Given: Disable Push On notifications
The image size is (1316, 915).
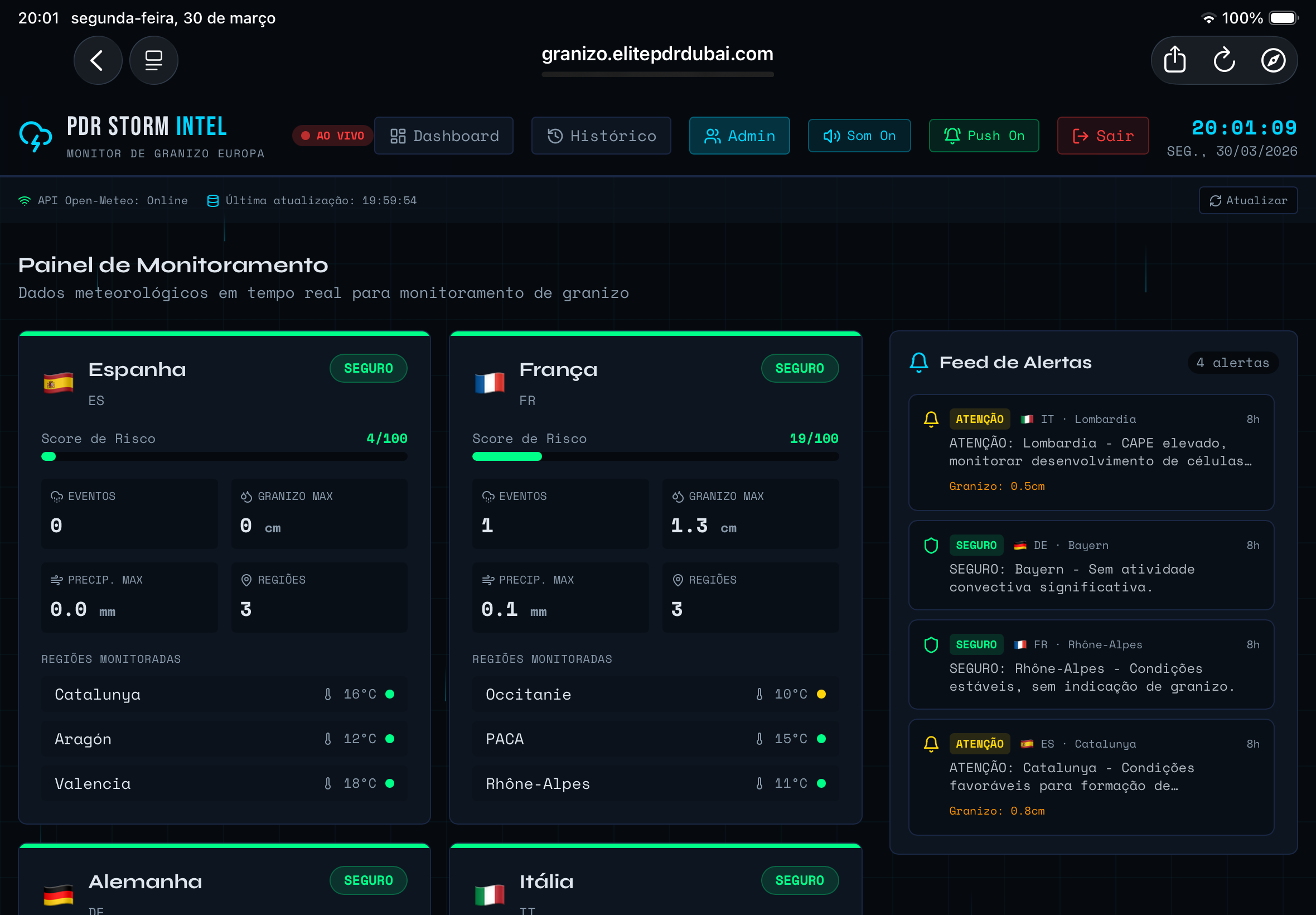Looking at the screenshot, I should click(983, 136).
